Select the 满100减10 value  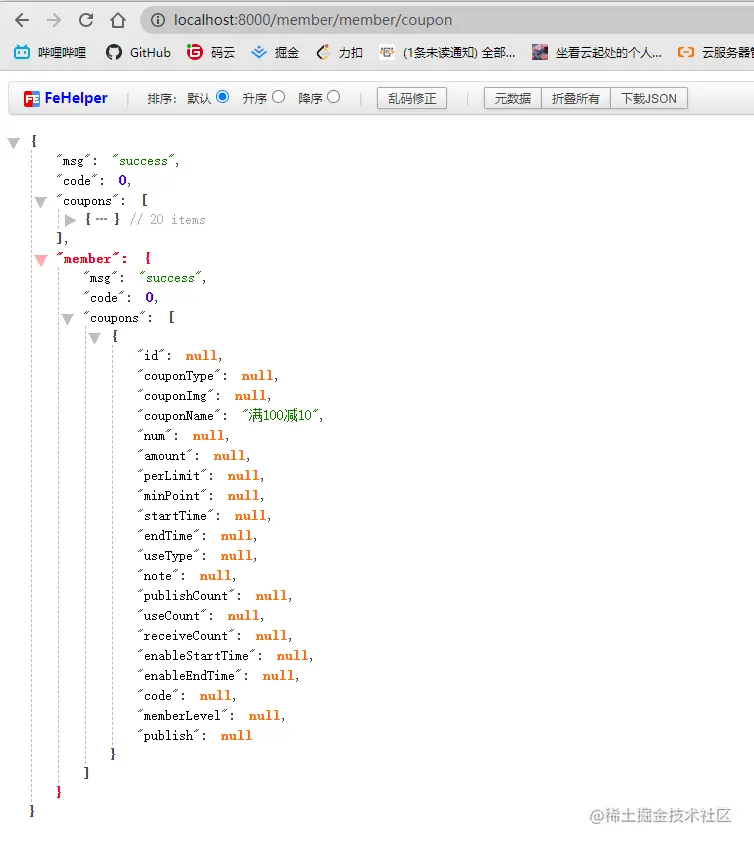pos(280,415)
